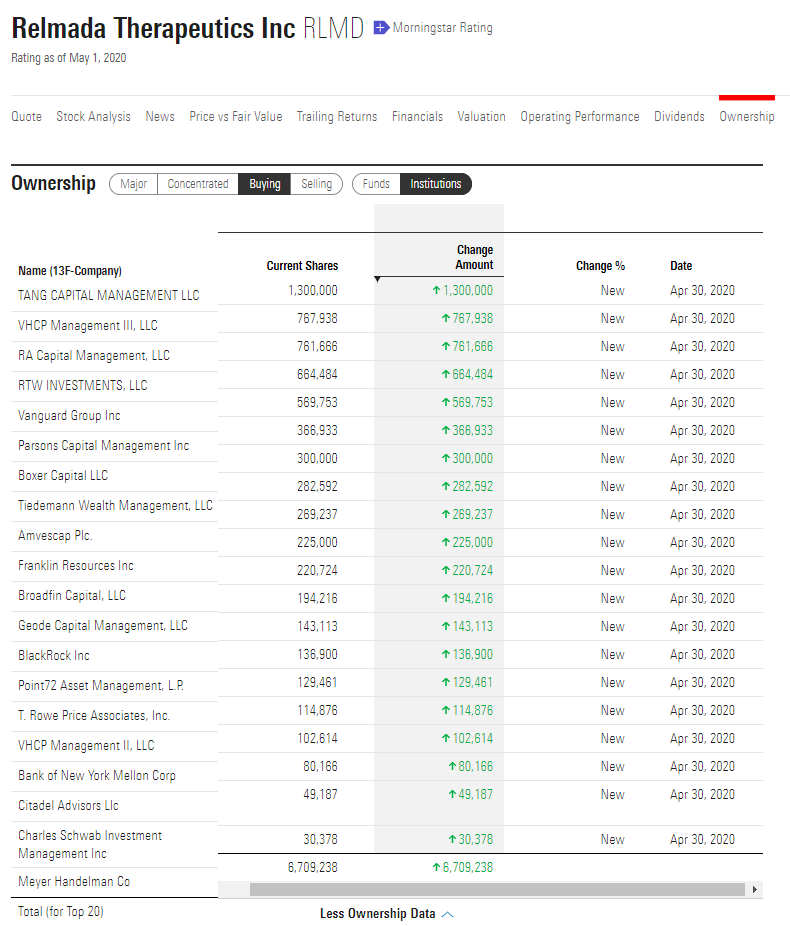This screenshot has height=926, width=790.
Task: Select the Ownership tab
Action: click(x=747, y=116)
